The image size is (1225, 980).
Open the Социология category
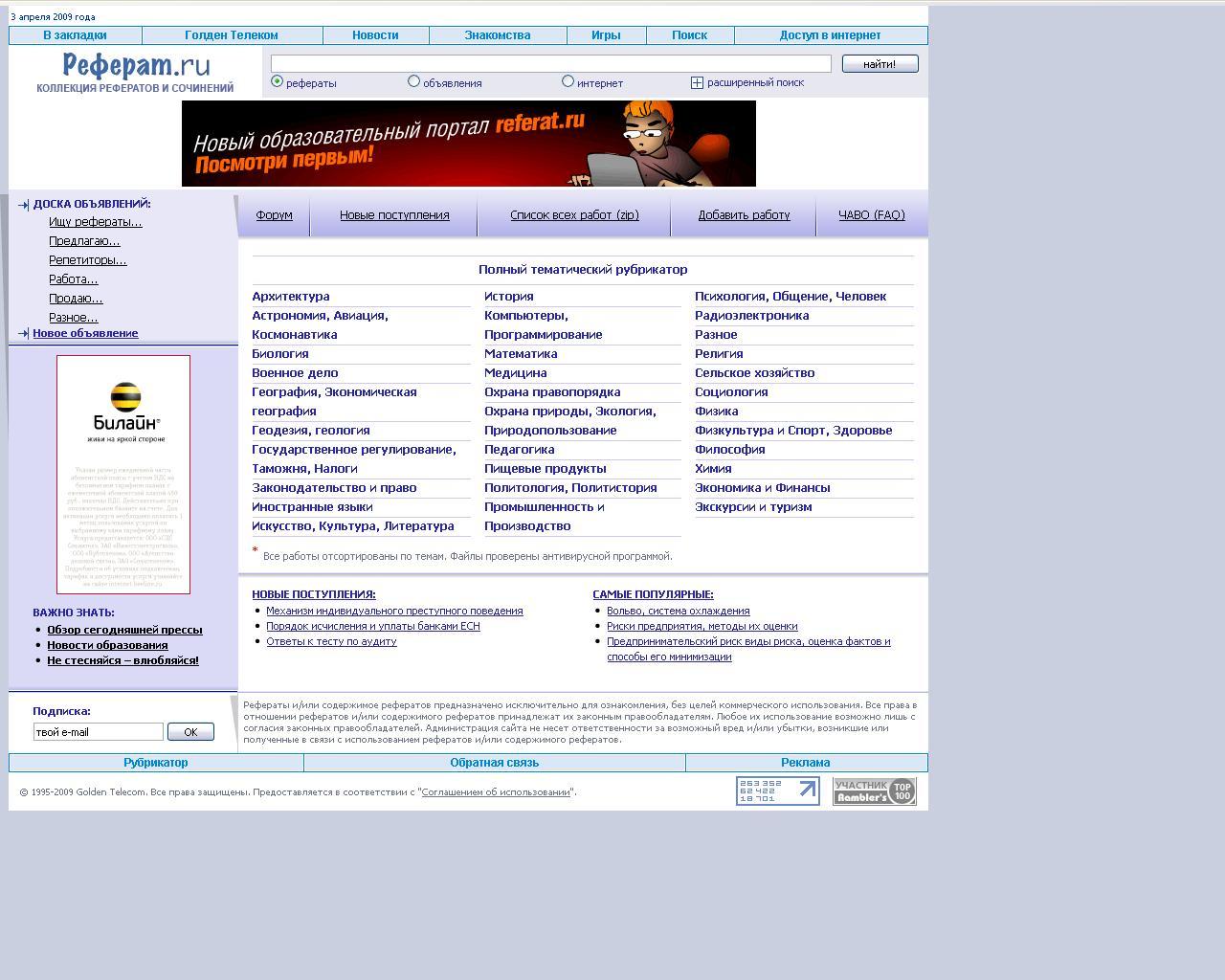731,392
